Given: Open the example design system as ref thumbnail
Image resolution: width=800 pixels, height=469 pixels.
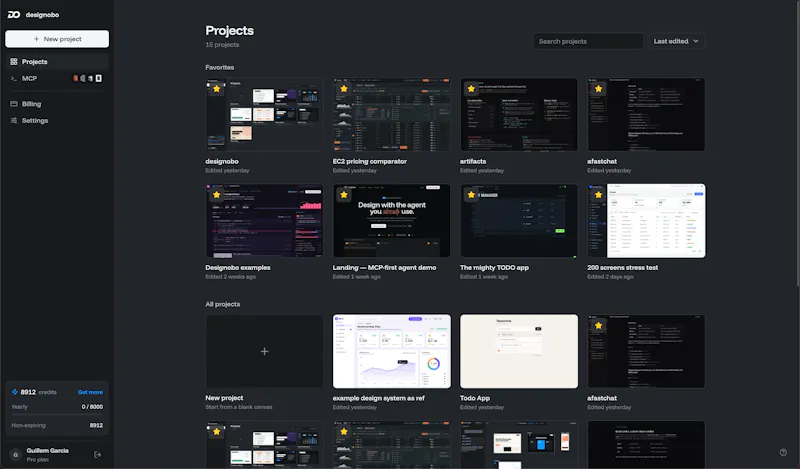Looking at the screenshot, I should pyautogui.click(x=391, y=351).
